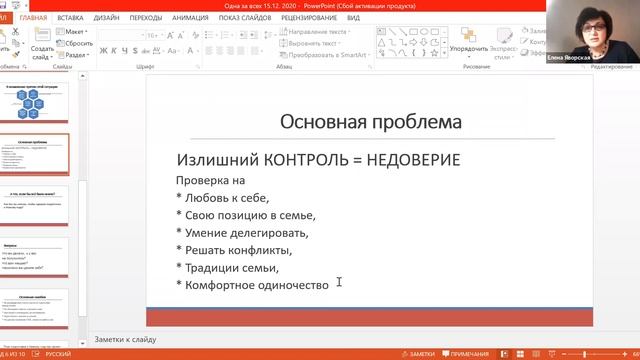Click the bulleted list icon
Viewport: 640px width, 360px height.
[x=210, y=36]
